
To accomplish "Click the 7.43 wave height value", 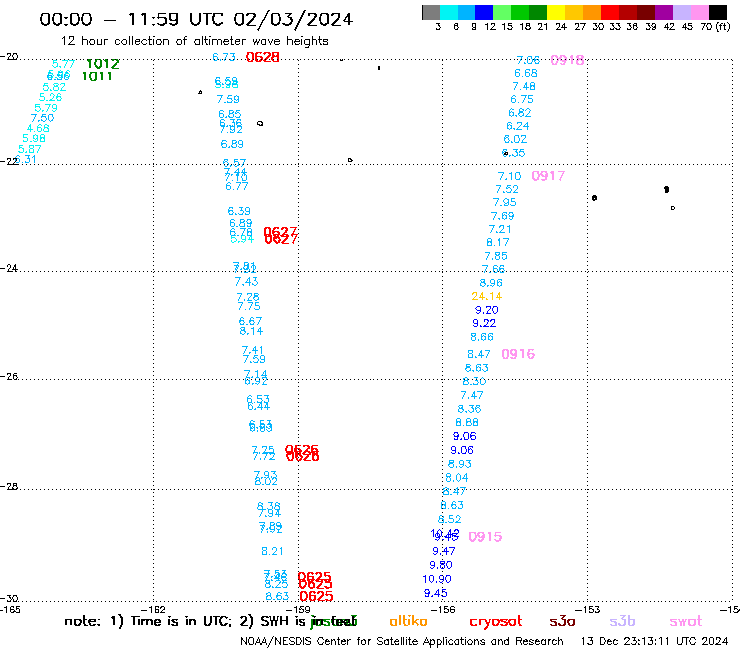I will coord(246,282).
